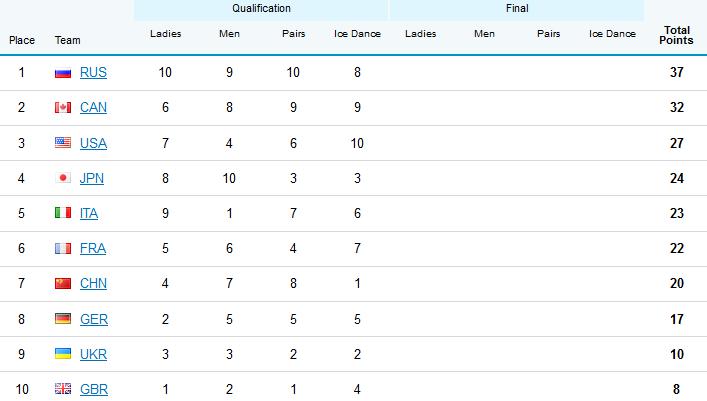Click the Total Points column header

[676, 35]
